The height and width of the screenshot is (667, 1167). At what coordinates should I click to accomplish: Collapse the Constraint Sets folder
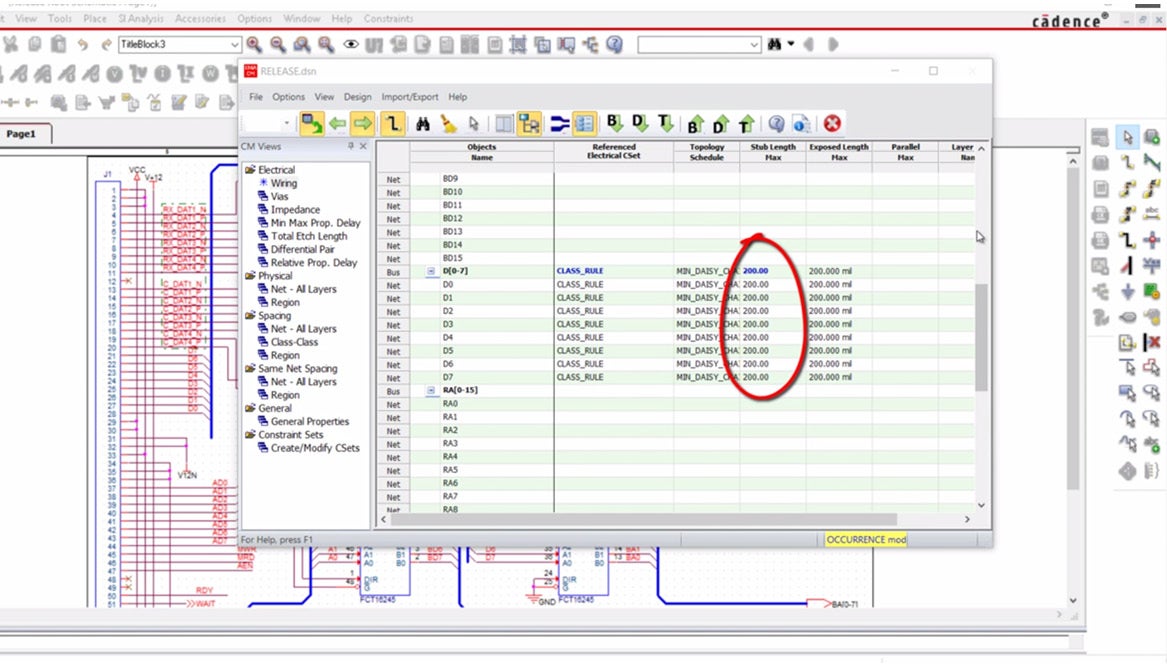click(251, 435)
